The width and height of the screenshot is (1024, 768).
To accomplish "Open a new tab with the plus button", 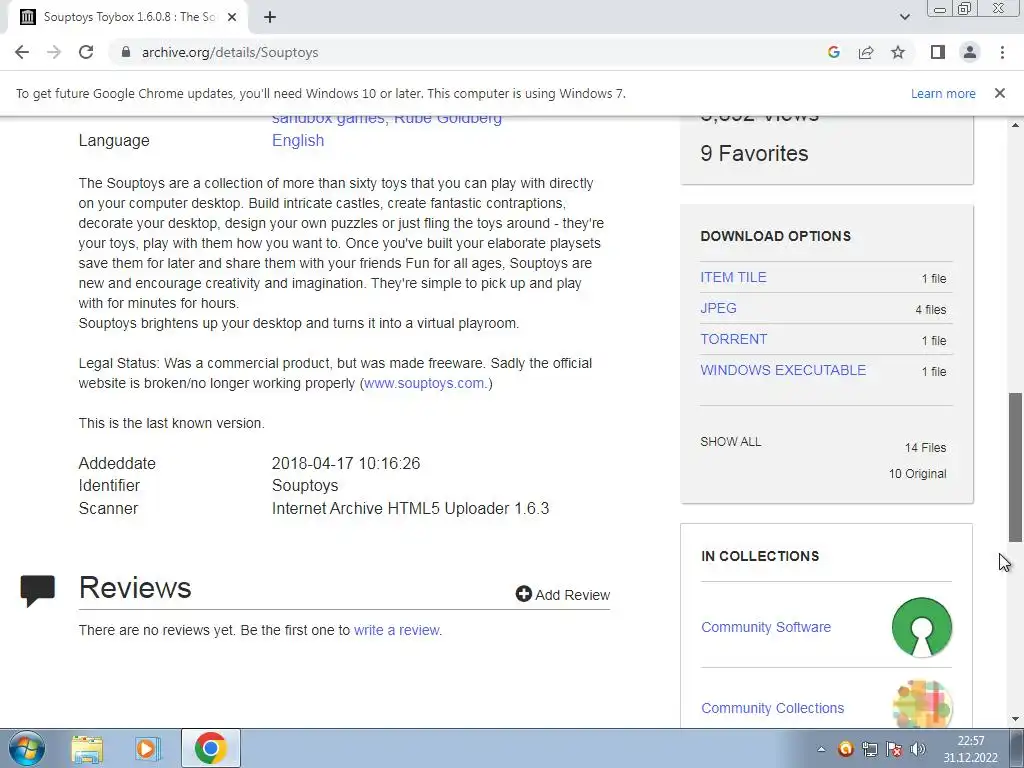I will click(270, 17).
